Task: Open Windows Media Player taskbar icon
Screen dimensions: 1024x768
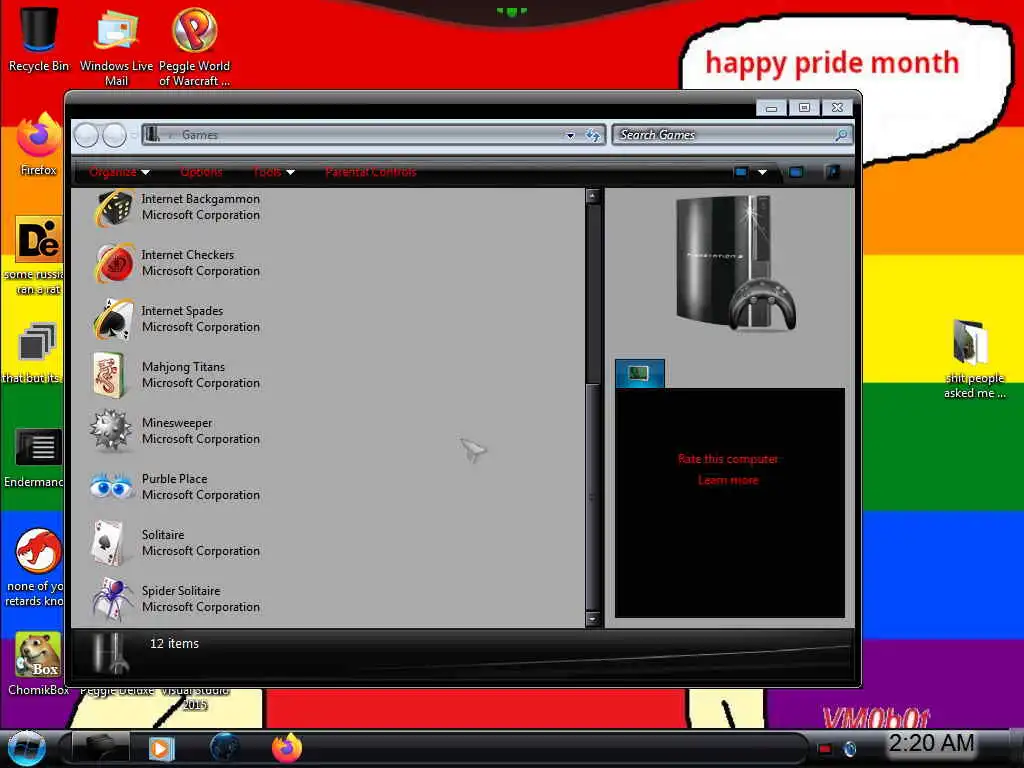Action: pos(161,748)
